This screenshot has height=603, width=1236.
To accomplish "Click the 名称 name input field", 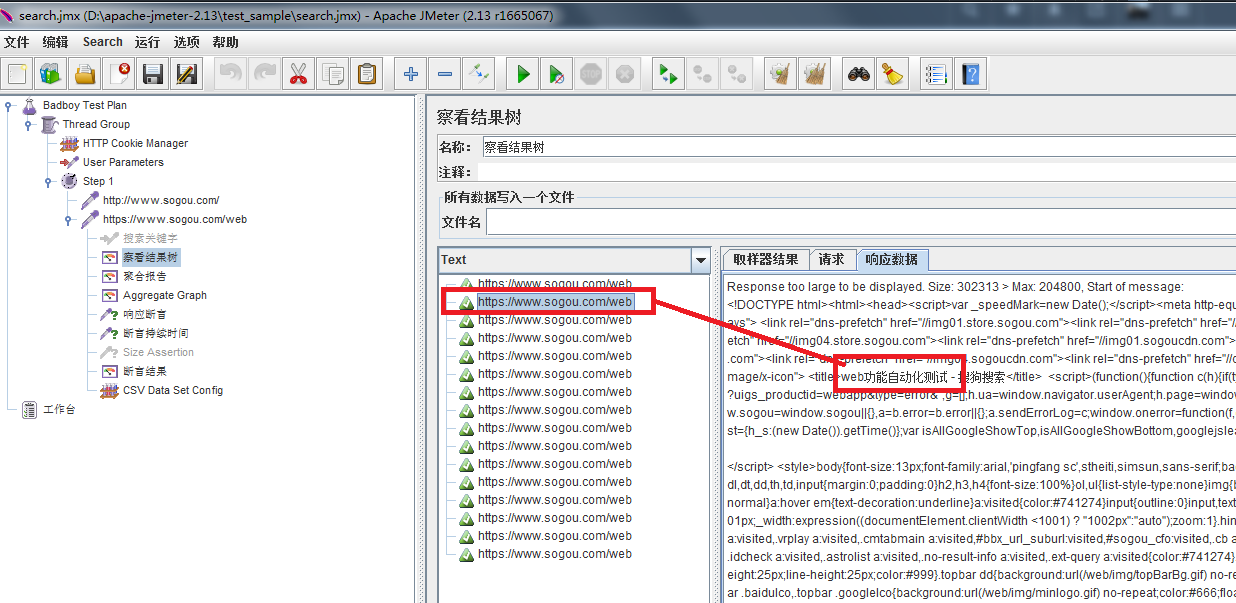I will pyautogui.click(x=858, y=147).
